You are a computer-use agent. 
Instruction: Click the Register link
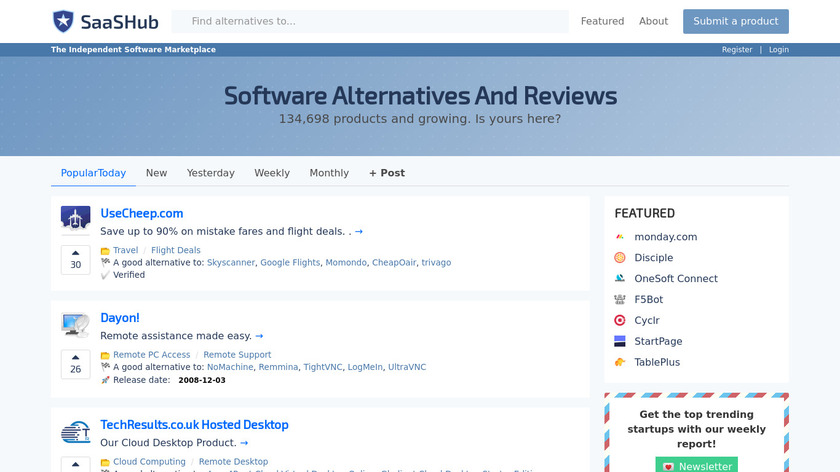(737, 50)
